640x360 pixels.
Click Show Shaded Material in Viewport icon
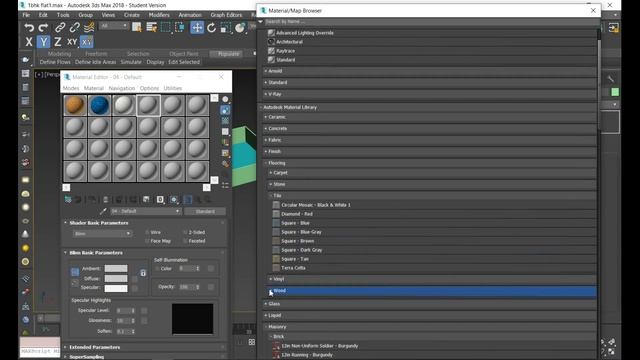[x=174, y=200]
